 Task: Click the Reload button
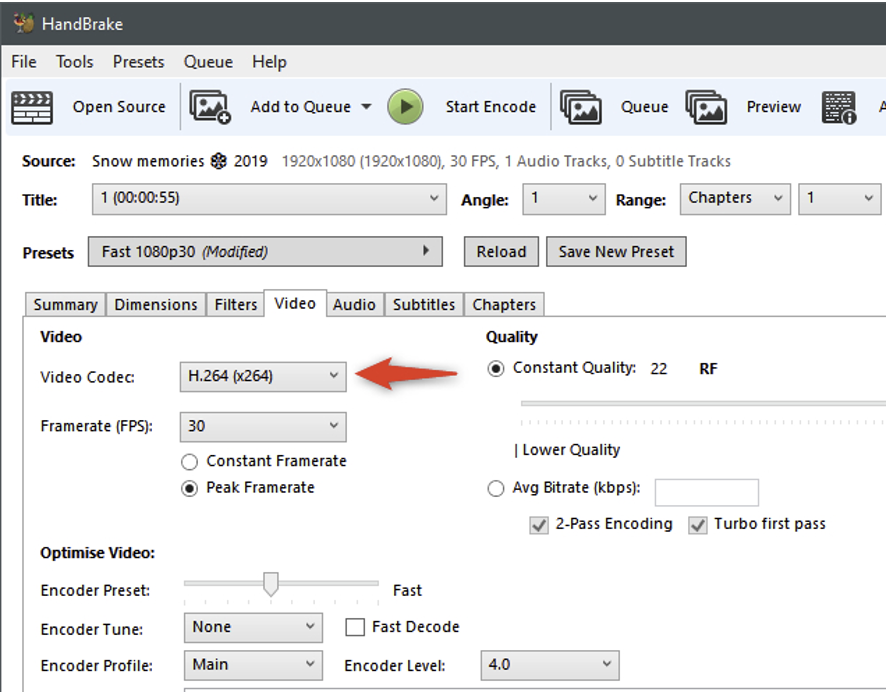click(501, 251)
